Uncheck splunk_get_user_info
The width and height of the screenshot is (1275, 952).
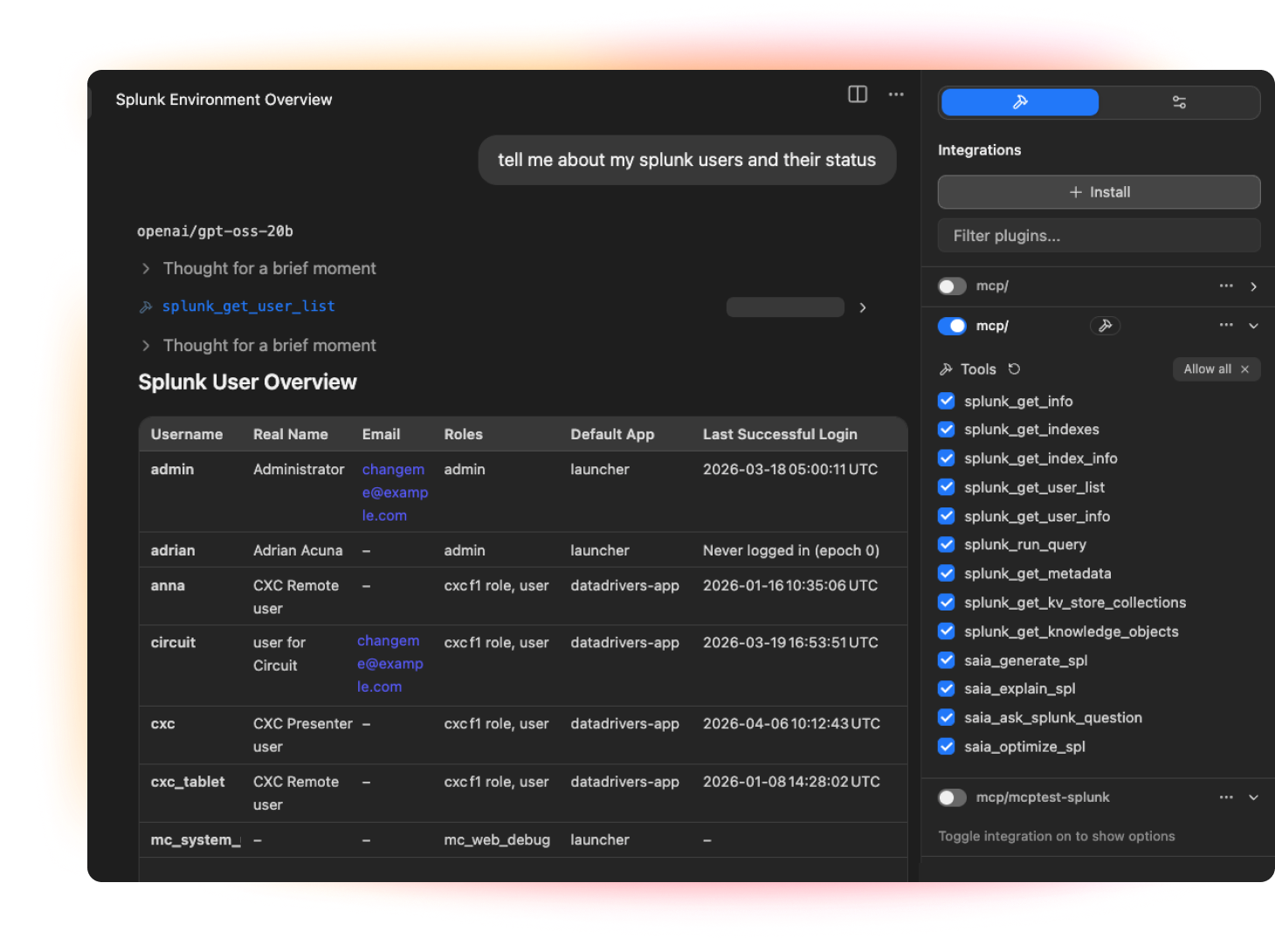(946, 516)
